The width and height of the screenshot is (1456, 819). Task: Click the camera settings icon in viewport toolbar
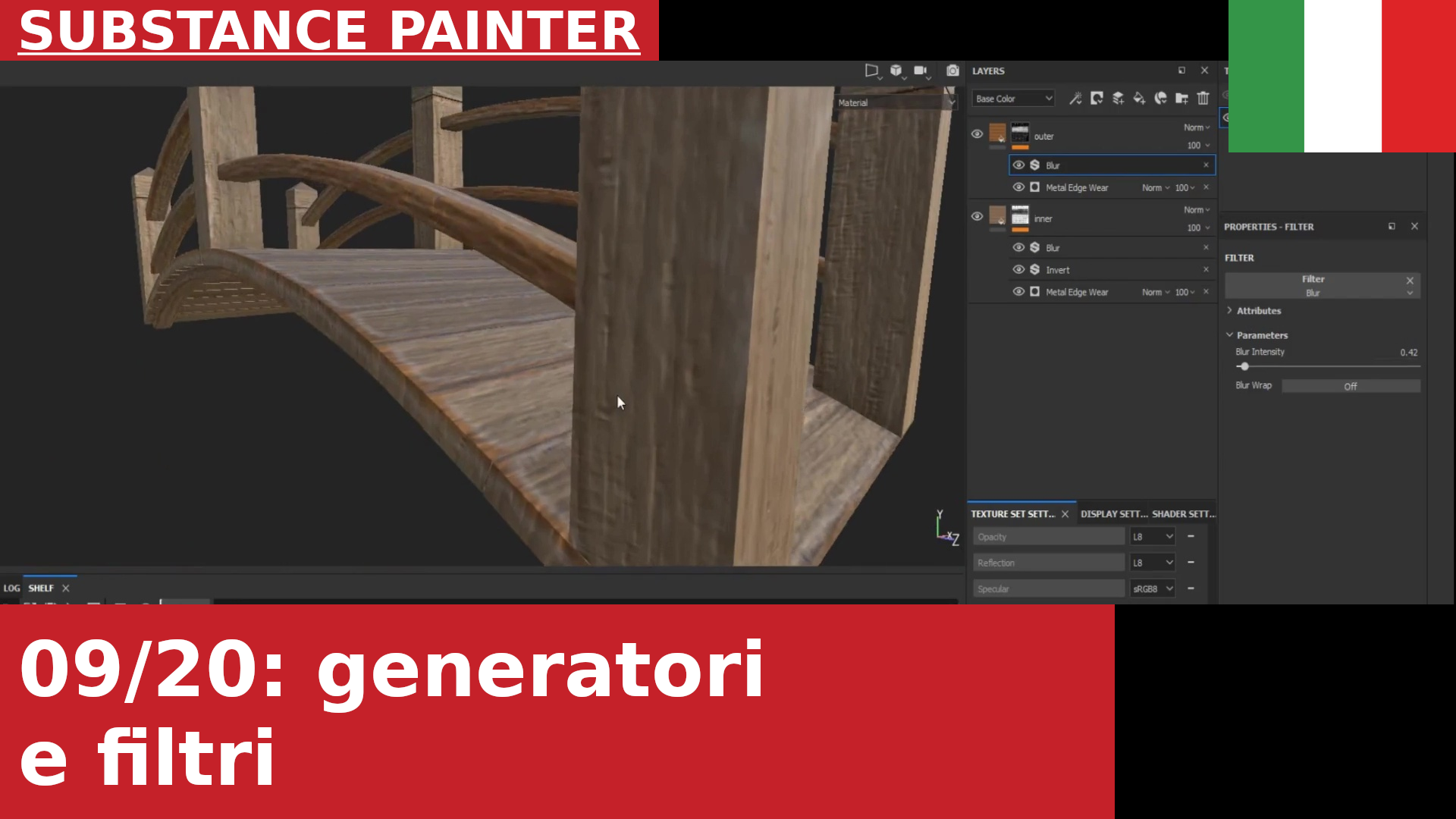point(921,71)
